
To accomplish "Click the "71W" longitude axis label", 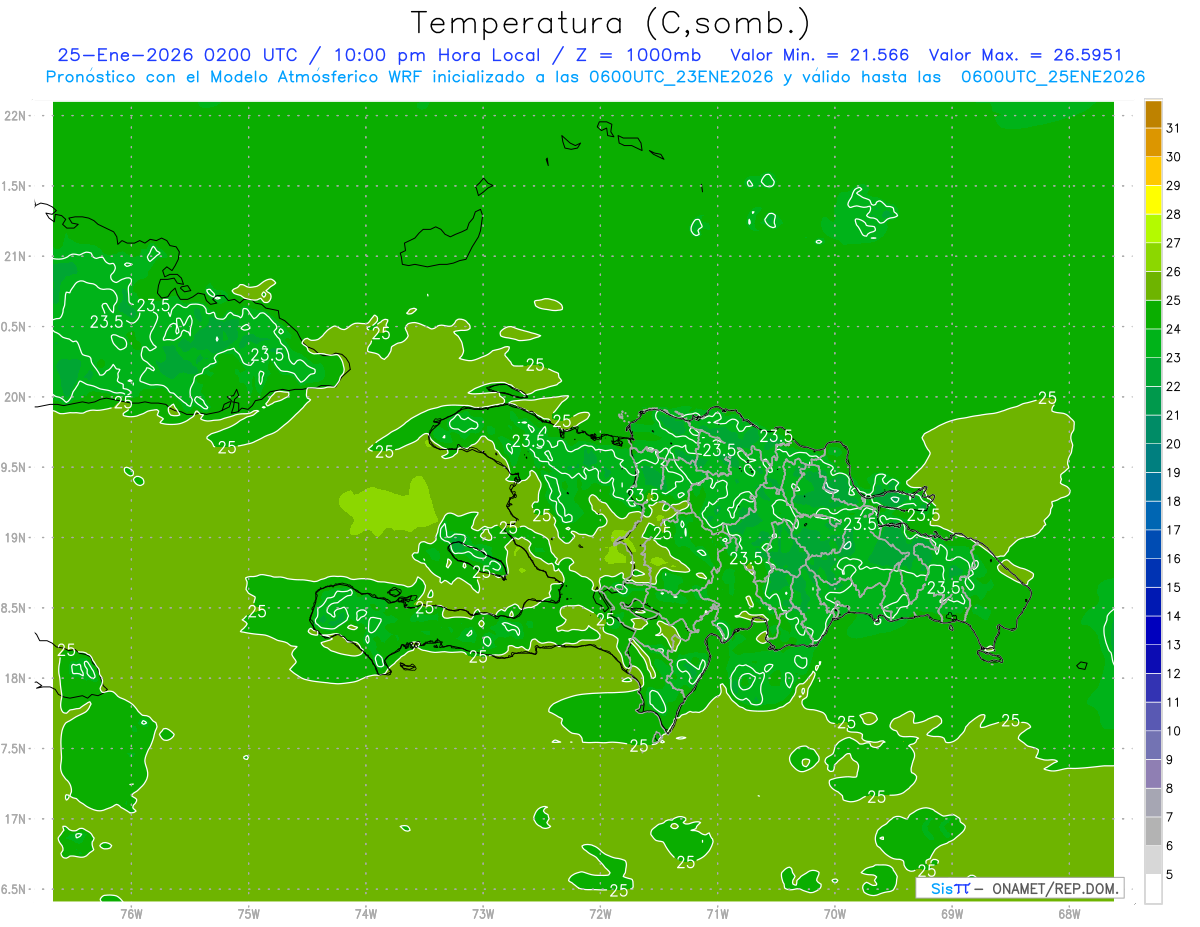I will (717, 914).
